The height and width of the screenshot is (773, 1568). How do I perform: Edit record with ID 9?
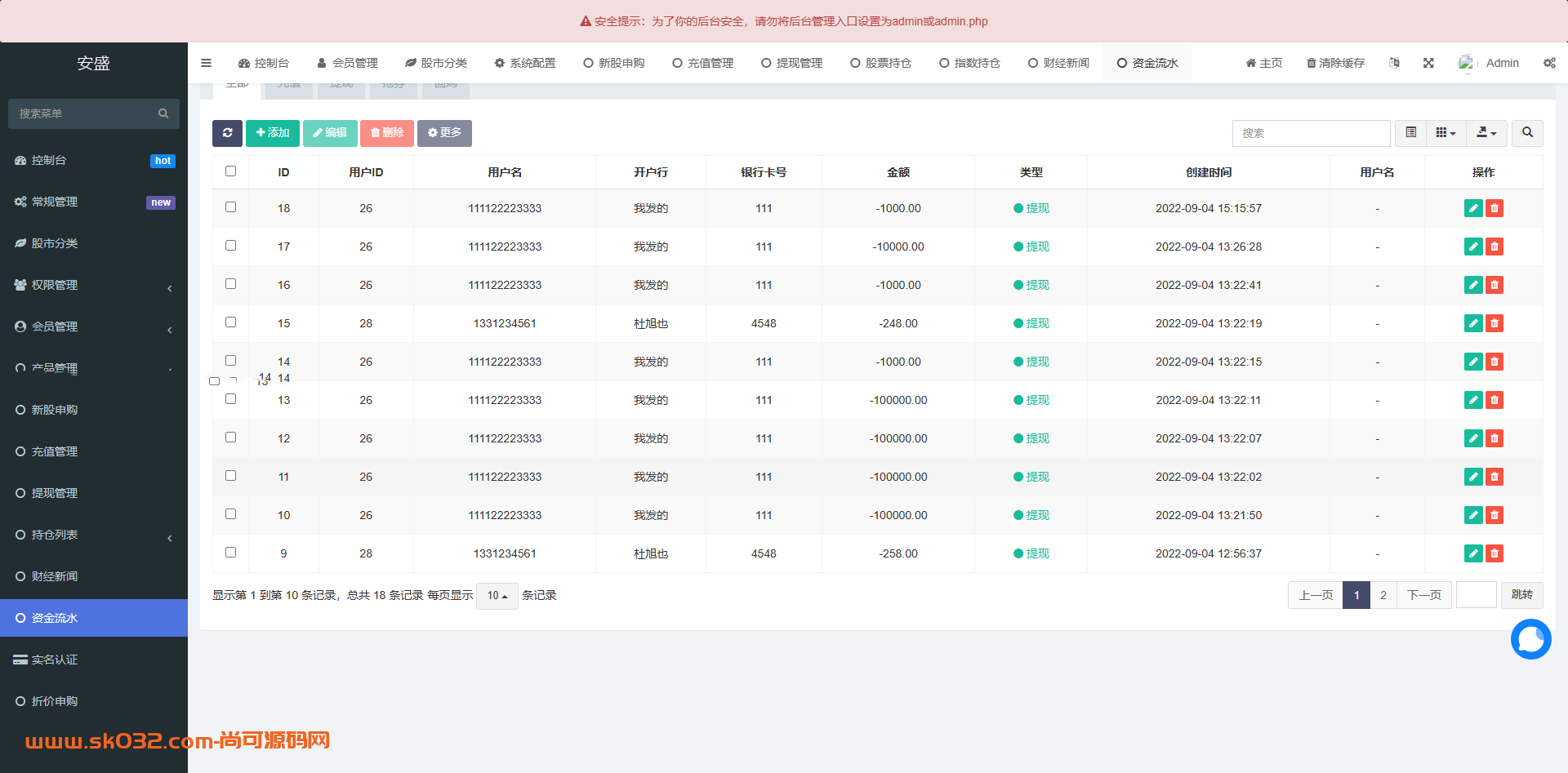coord(1473,553)
